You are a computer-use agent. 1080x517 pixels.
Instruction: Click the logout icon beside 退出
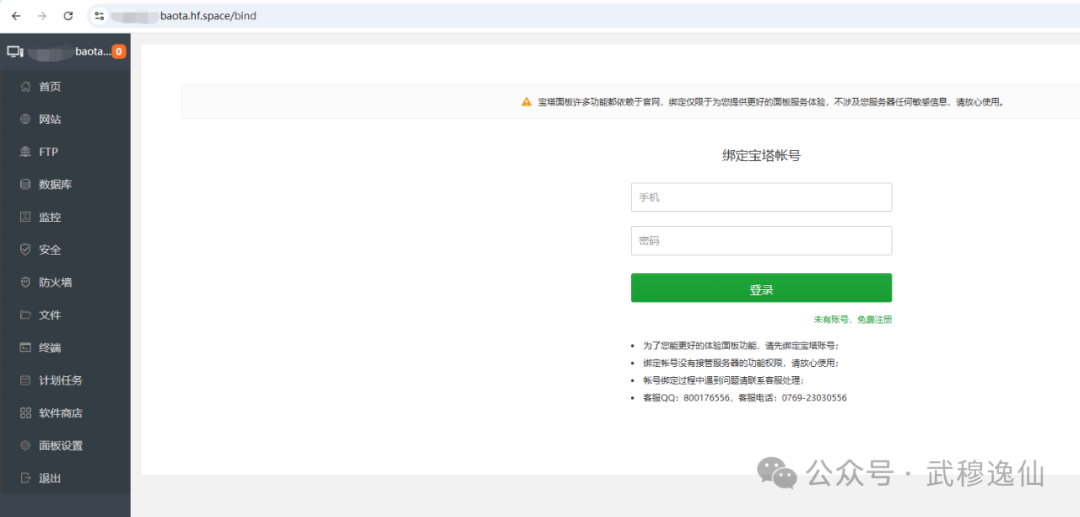[25, 478]
